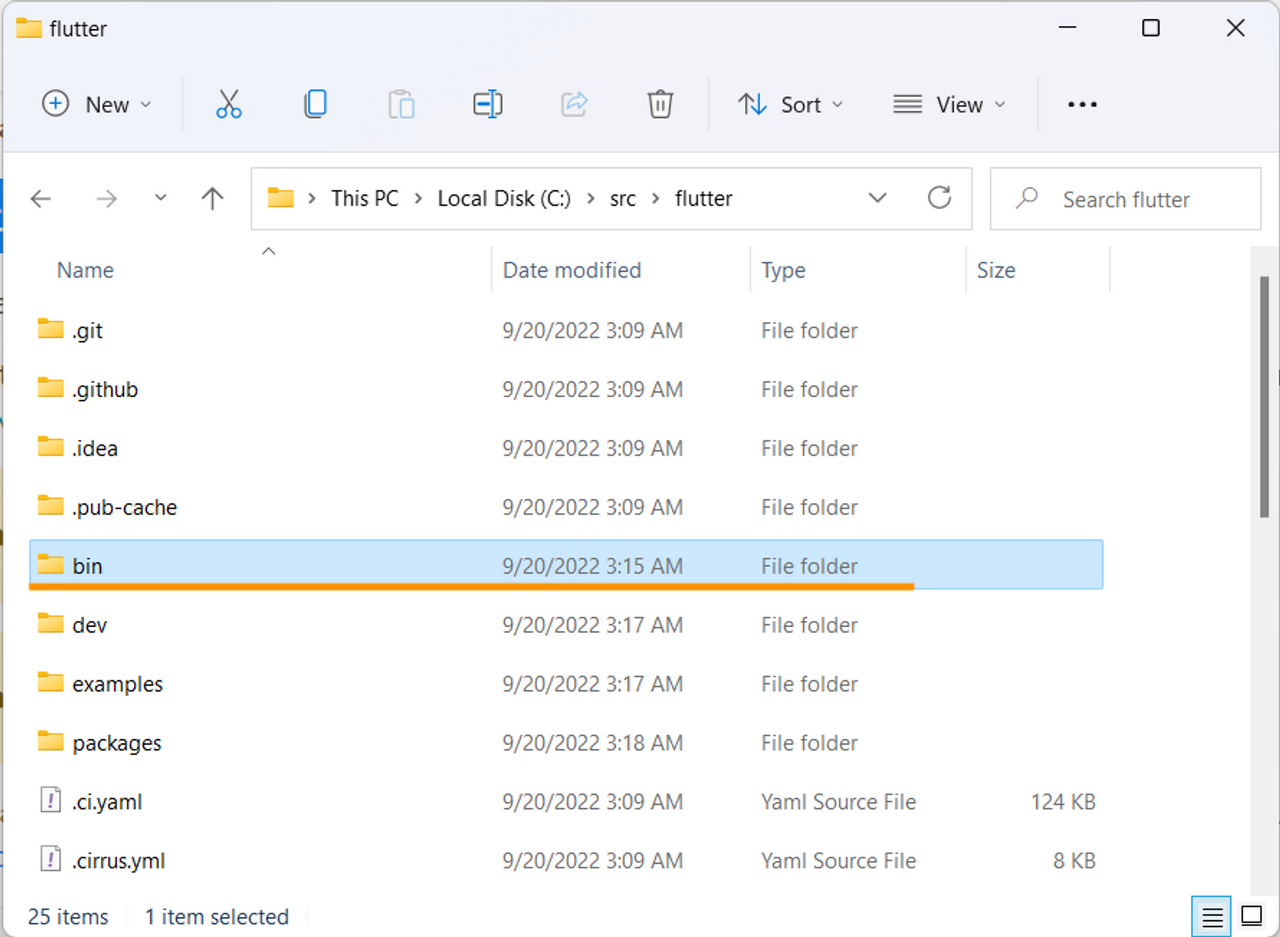This screenshot has width=1280, height=937.
Task: Select the .git folder name
Action: pyautogui.click(x=88, y=331)
